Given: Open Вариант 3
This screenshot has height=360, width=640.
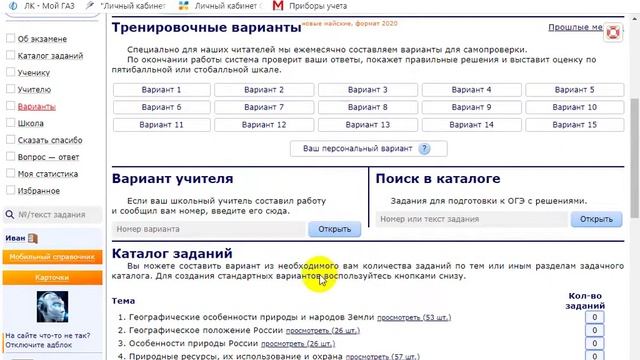Looking at the screenshot, I should click(368, 90).
